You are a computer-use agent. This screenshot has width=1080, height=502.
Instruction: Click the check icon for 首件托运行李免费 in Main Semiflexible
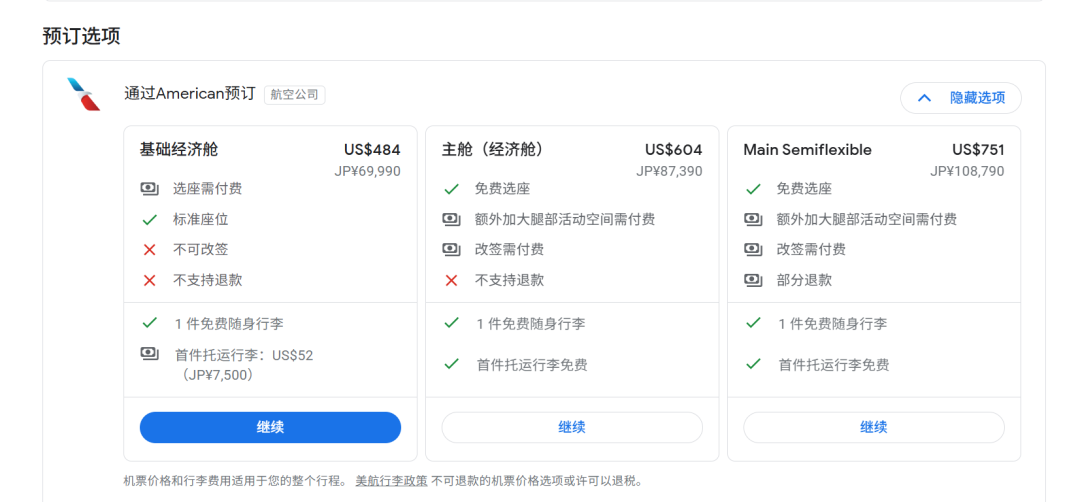(x=753, y=364)
